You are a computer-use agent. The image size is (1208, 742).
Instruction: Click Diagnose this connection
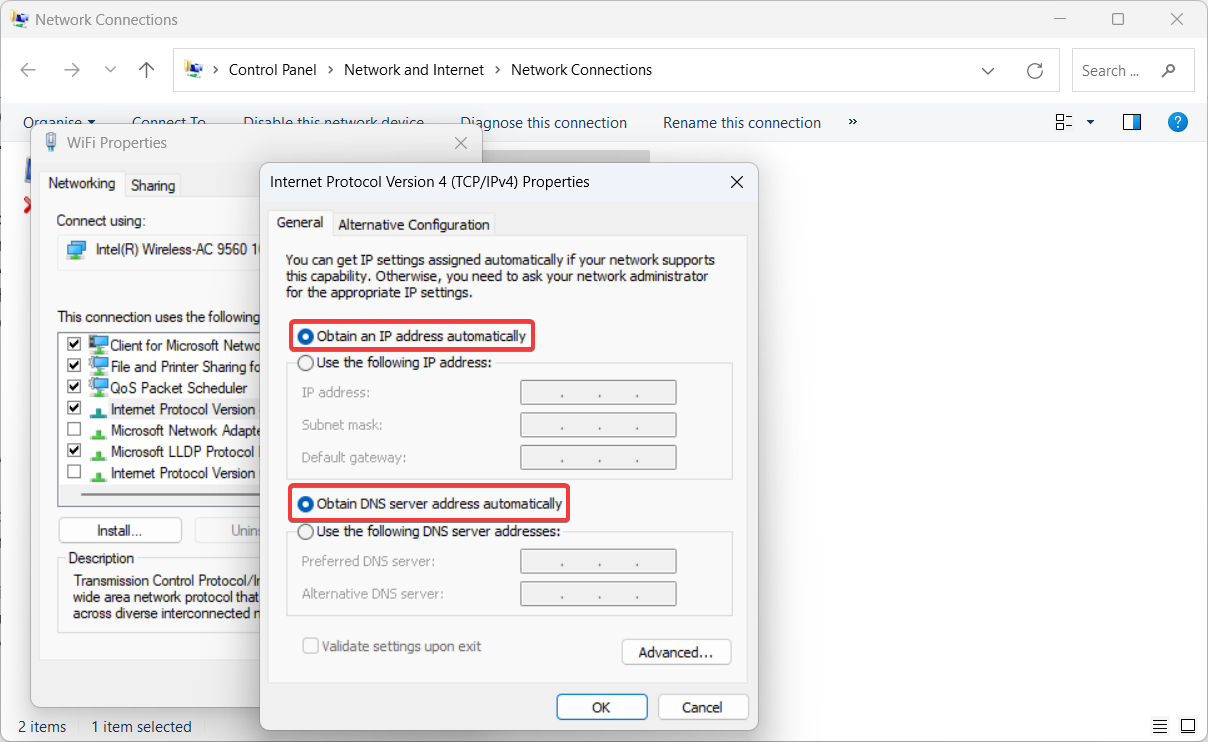[544, 123]
